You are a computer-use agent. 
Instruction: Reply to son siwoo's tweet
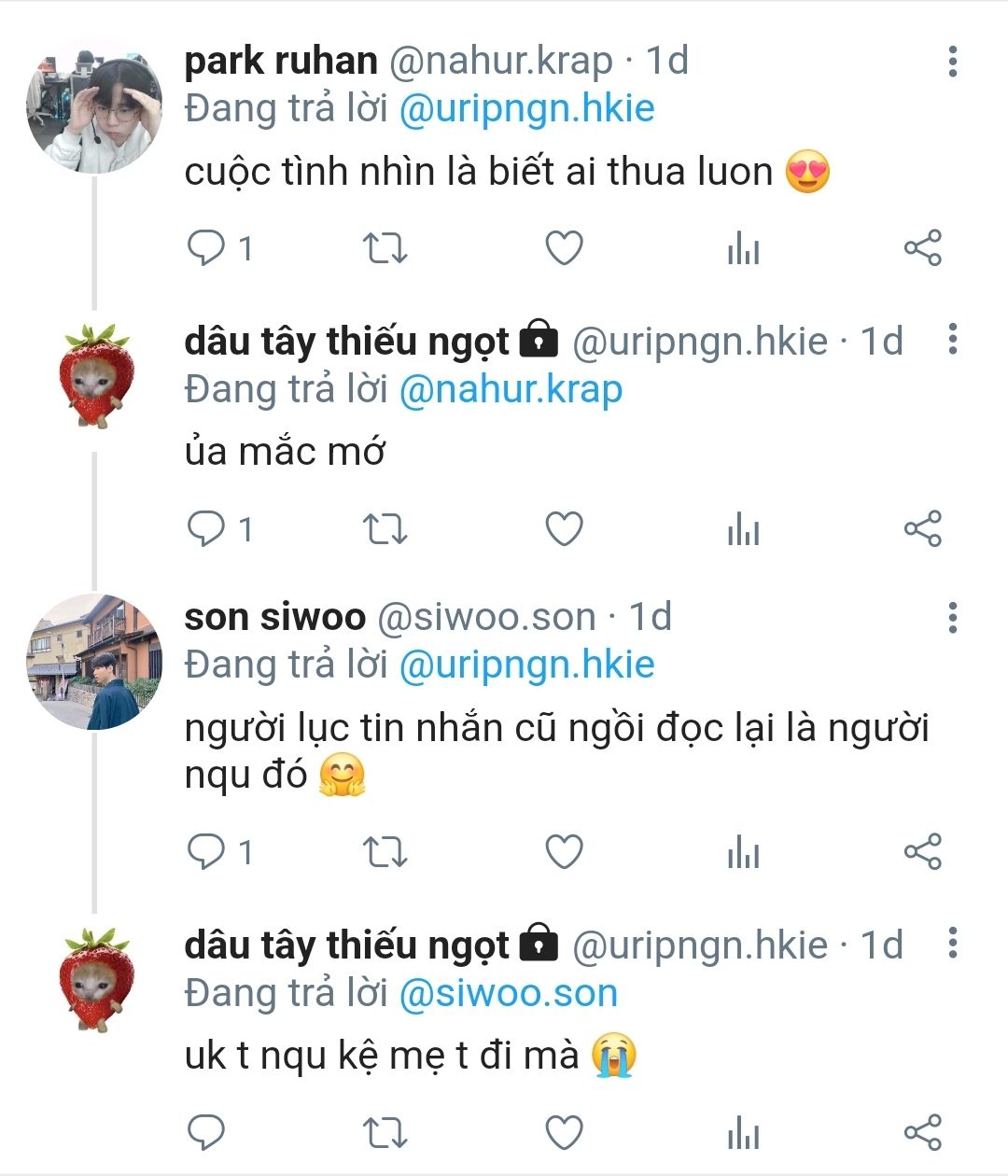[x=206, y=851]
